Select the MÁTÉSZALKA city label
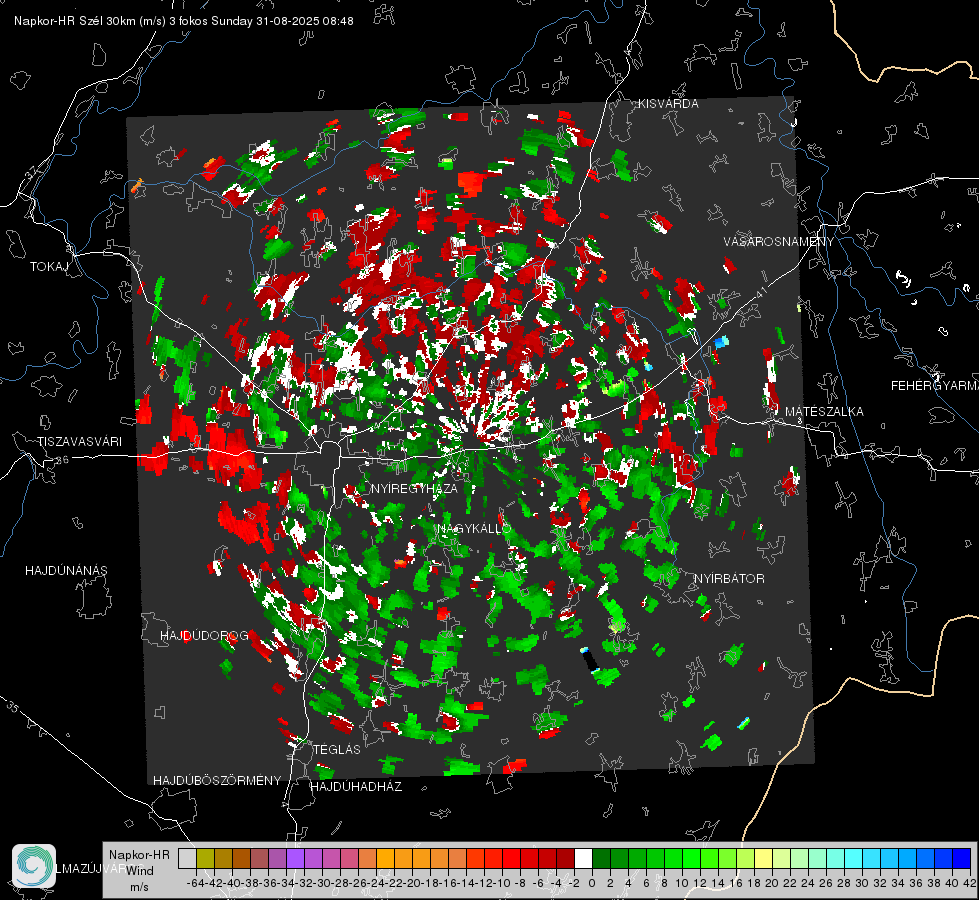Image resolution: width=979 pixels, height=900 pixels. tap(824, 412)
